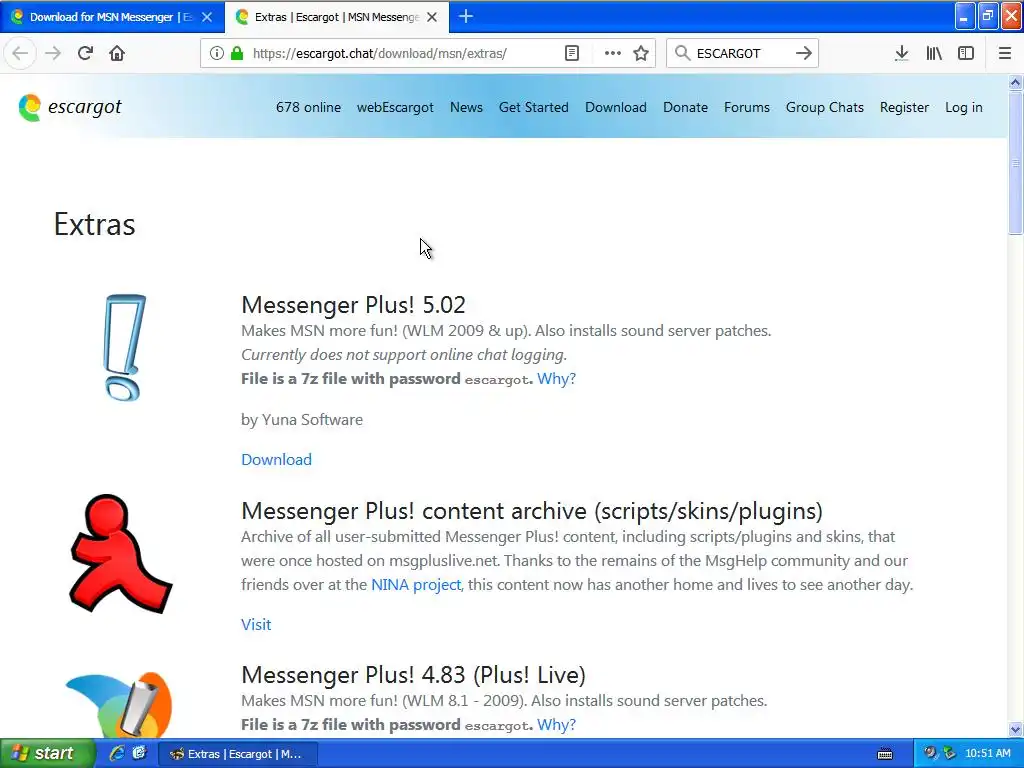Screen dimensions: 1024x768
Task: Click the Extras page heading
Action: coord(94,224)
